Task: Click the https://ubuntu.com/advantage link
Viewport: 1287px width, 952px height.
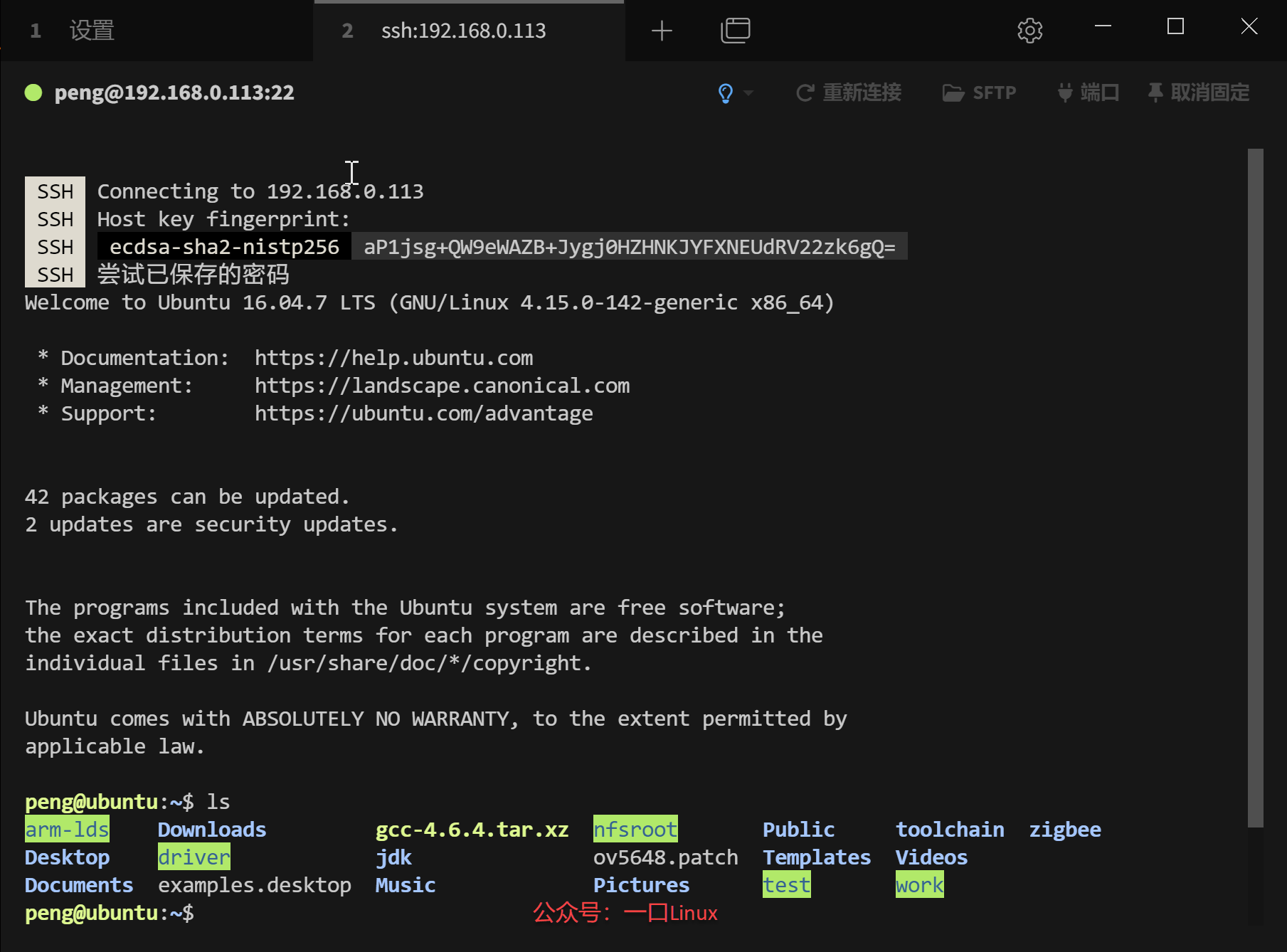Action: tap(424, 413)
